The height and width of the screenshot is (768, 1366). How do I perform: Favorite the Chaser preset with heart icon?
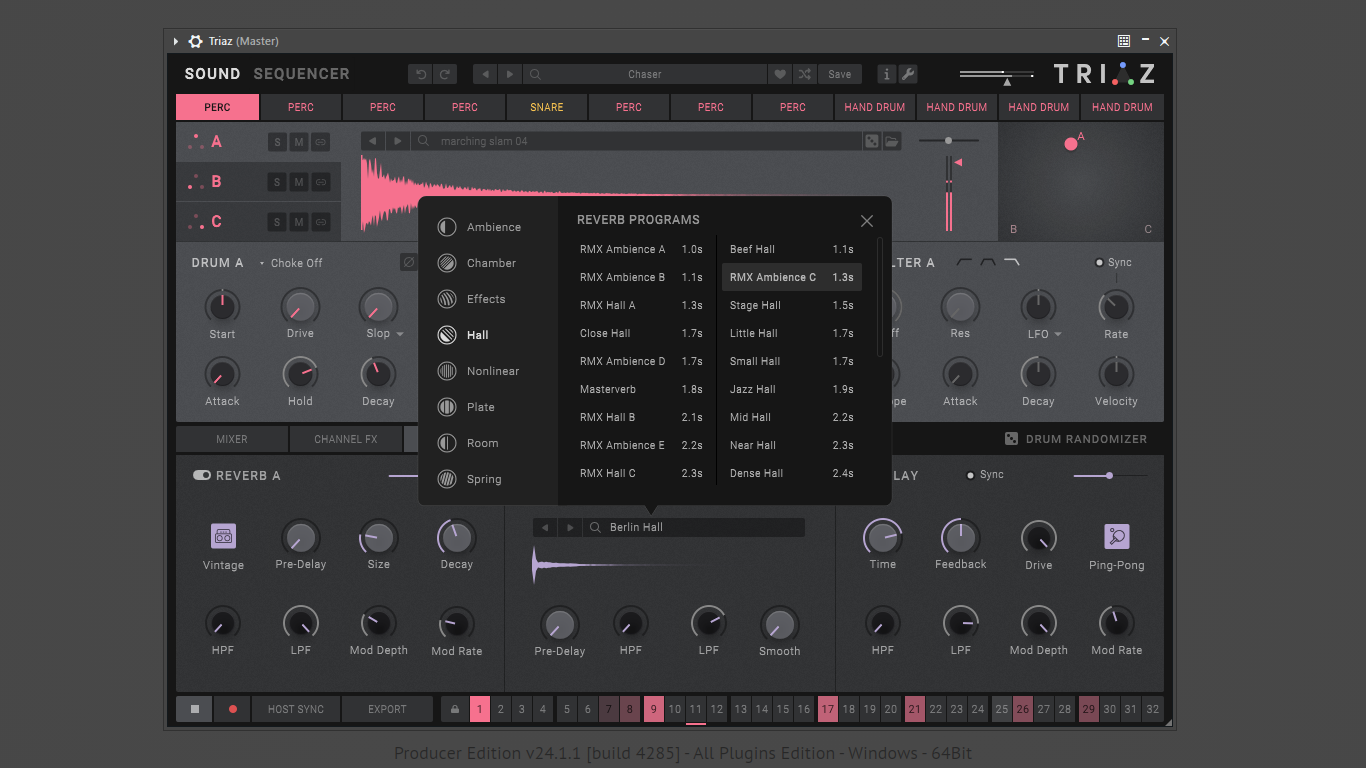coord(780,74)
